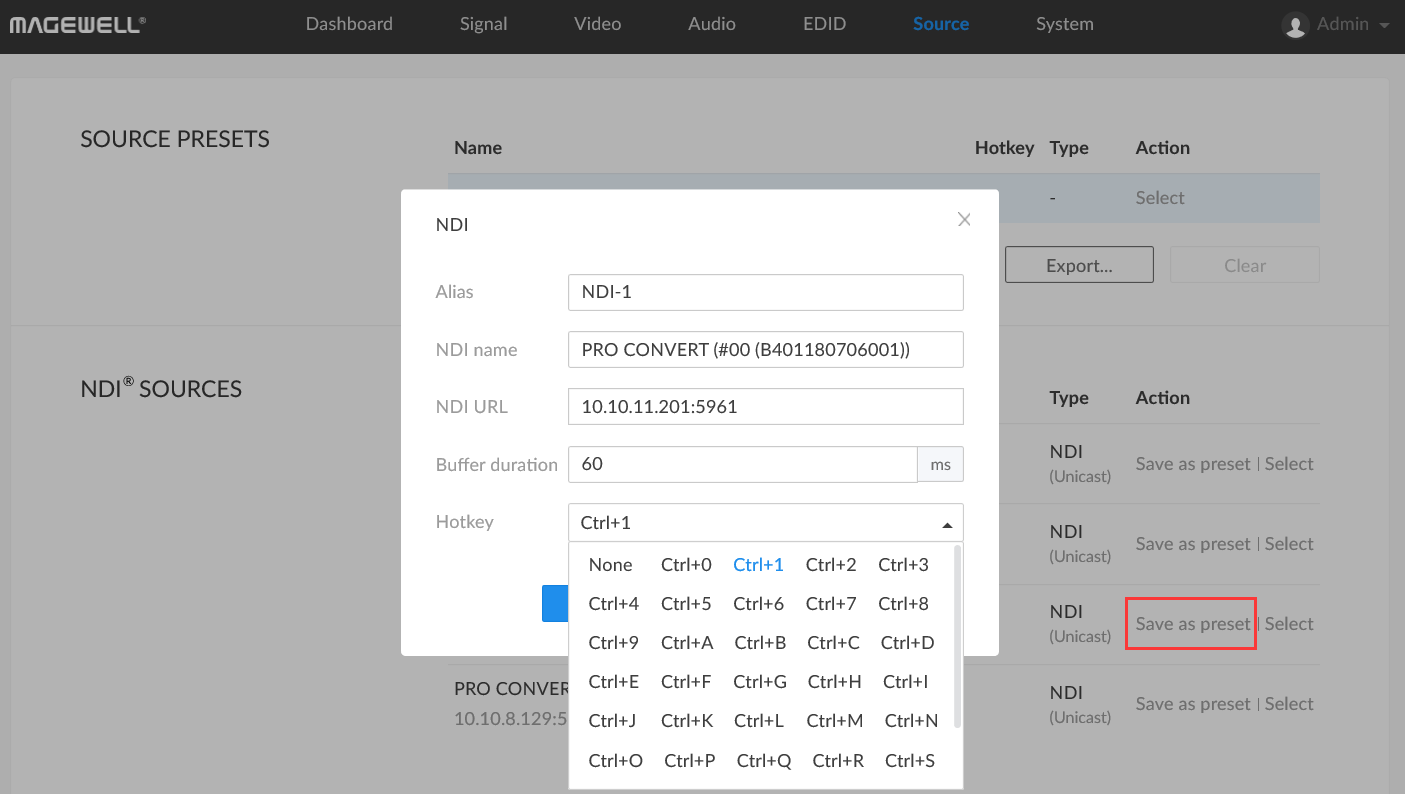The width and height of the screenshot is (1405, 794).
Task: Click the greyed-out Clear button
Action: (1245, 265)
